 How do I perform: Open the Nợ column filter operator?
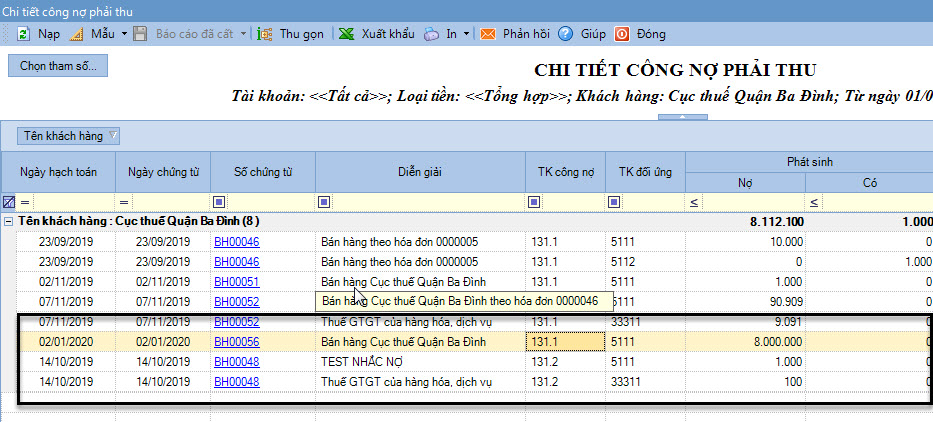(x=694, y=203)
